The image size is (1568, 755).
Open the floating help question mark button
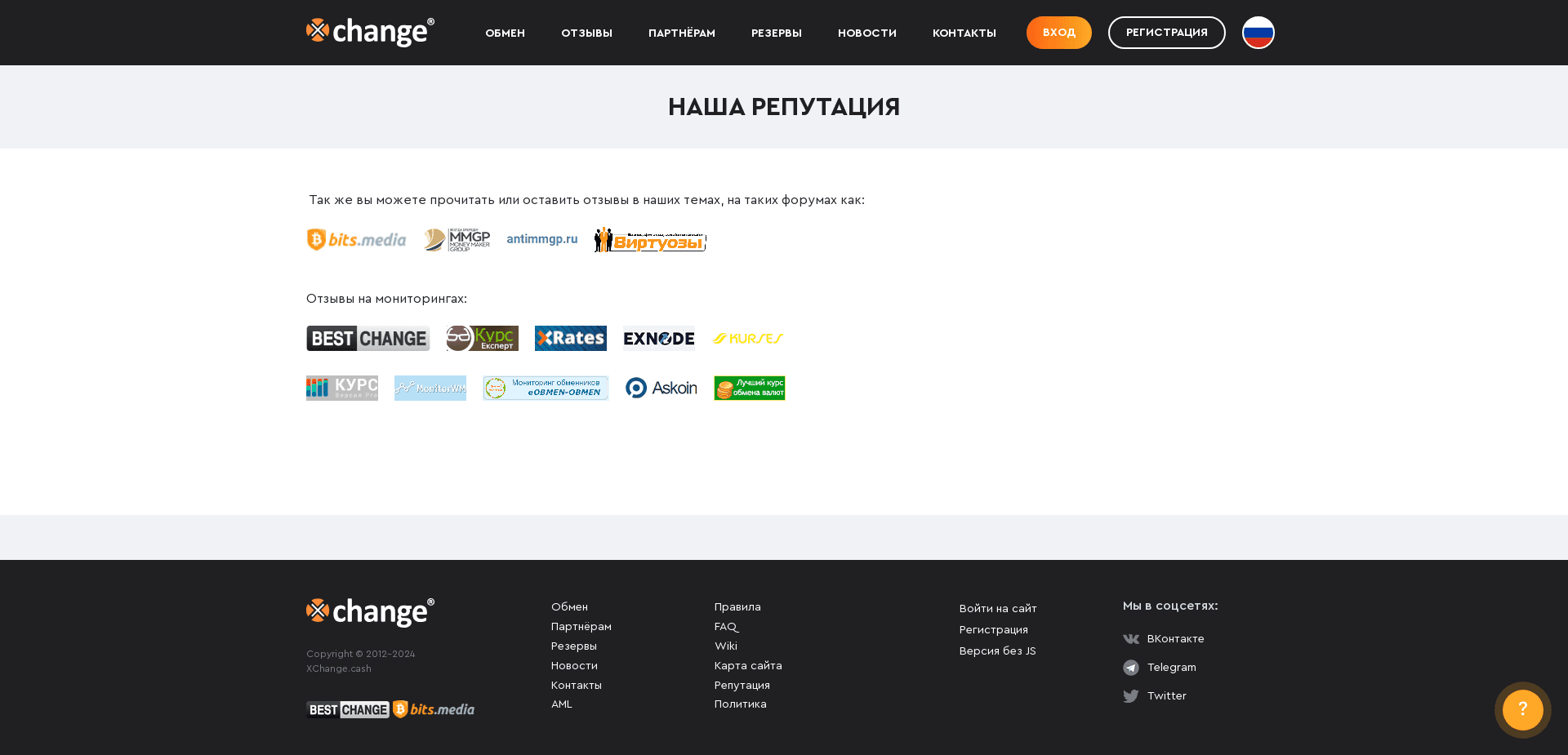click(x=1521, y=709)
